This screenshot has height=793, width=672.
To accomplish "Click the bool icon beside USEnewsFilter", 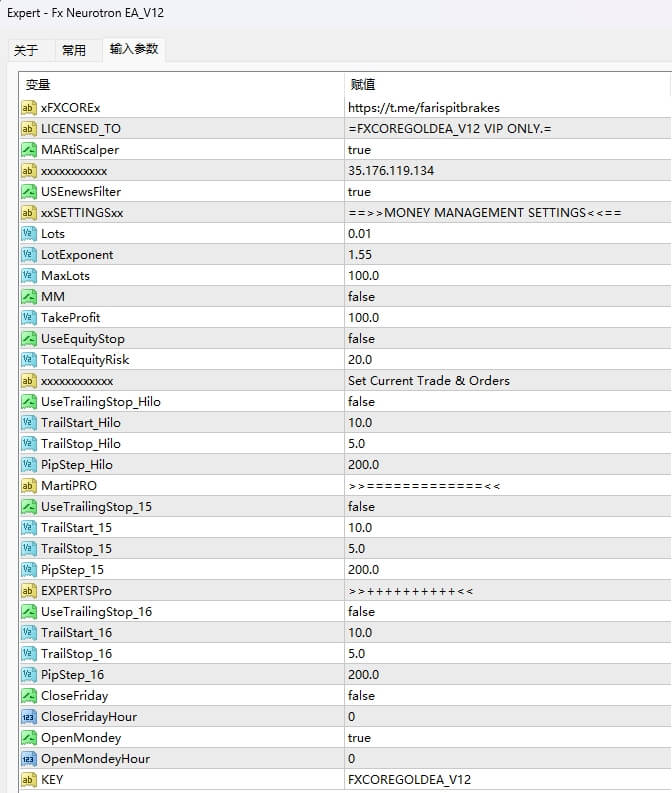I will click(x=29, y=192).
